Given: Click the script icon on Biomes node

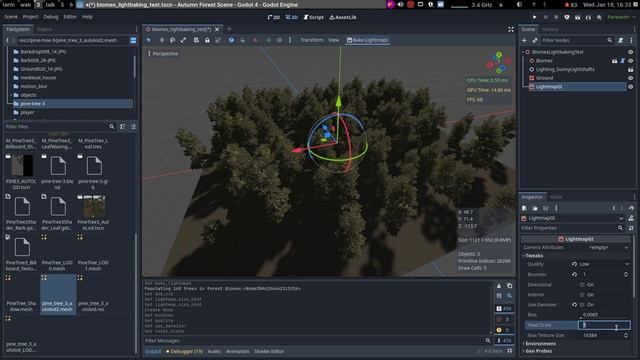Looking at the screenshot, I should [x=622, y=61].
